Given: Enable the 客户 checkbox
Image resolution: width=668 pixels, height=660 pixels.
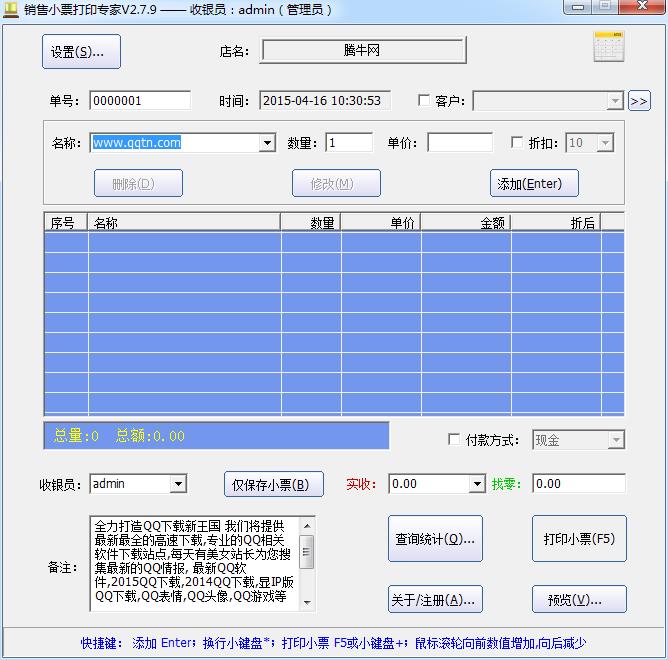Looking at the screenshot, I should tap(424, 101).
